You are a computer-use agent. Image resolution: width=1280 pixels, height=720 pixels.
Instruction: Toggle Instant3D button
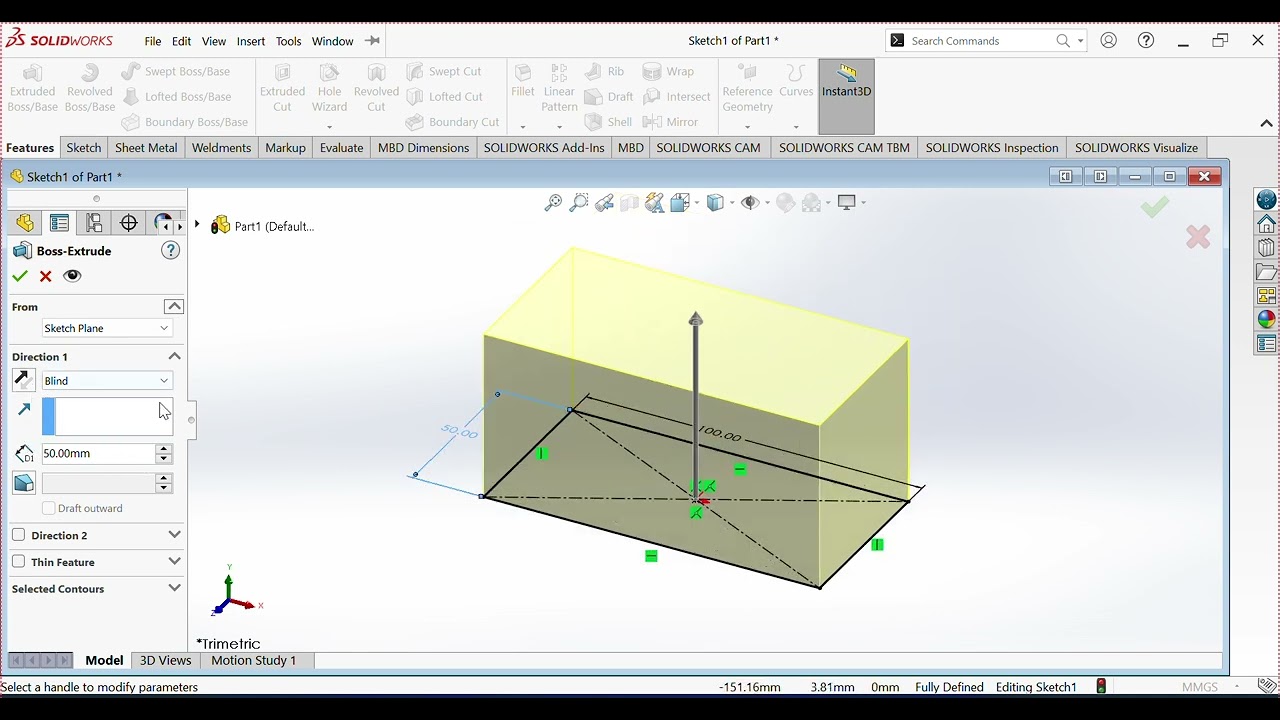point(846,96)
